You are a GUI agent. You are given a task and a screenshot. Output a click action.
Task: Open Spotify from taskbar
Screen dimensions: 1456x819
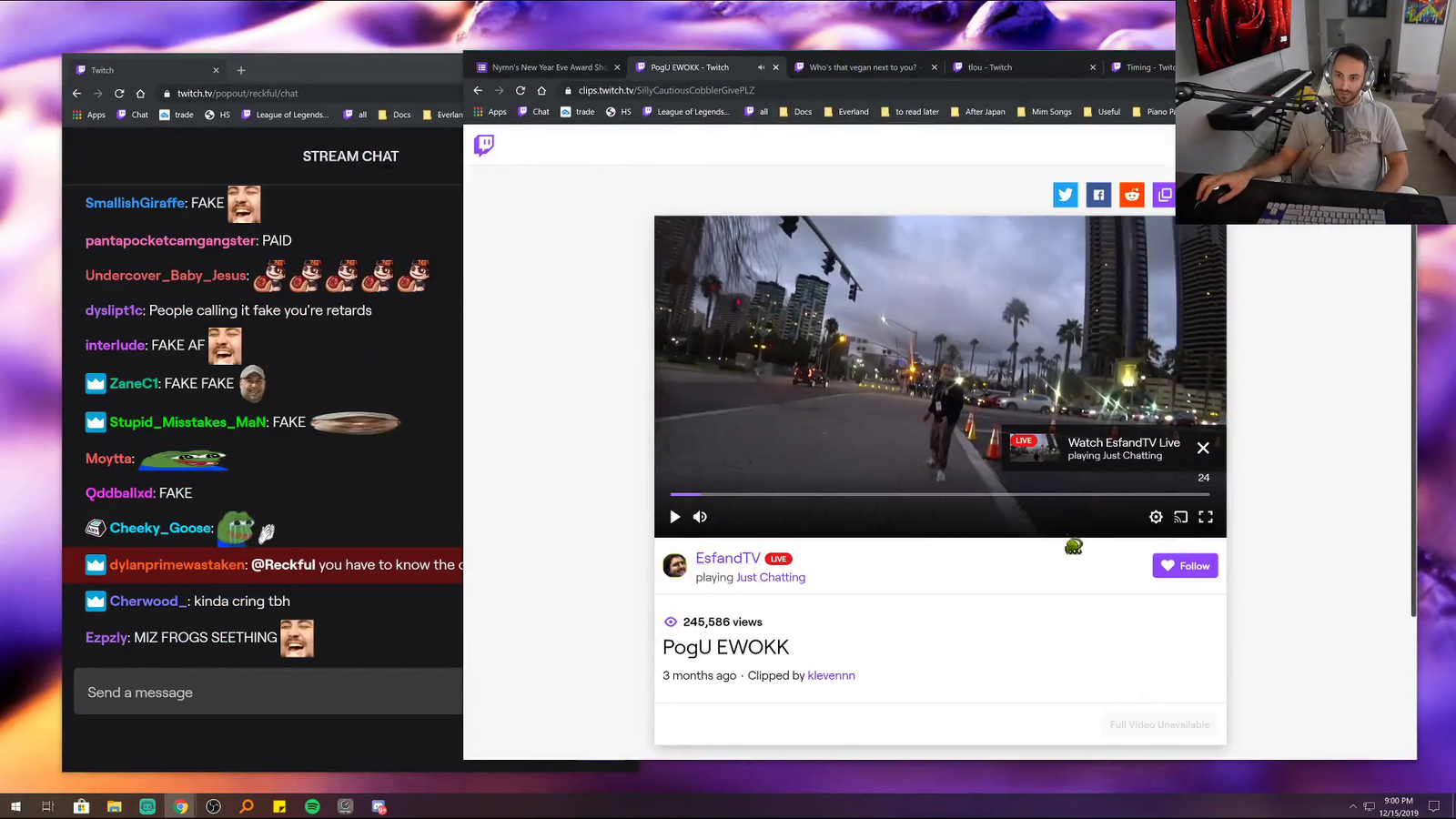tap(312, 806)
